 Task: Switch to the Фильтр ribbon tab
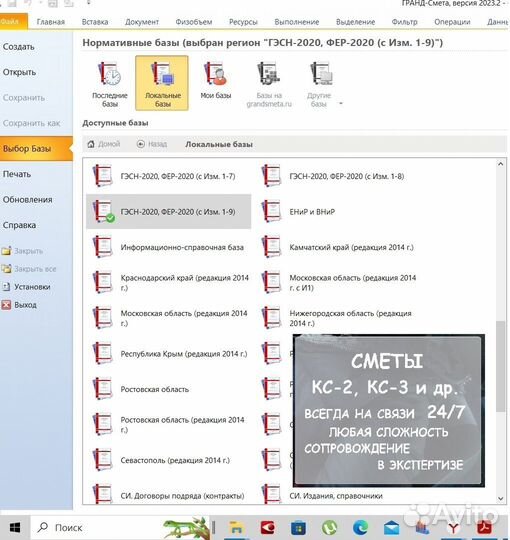[405, 22]
